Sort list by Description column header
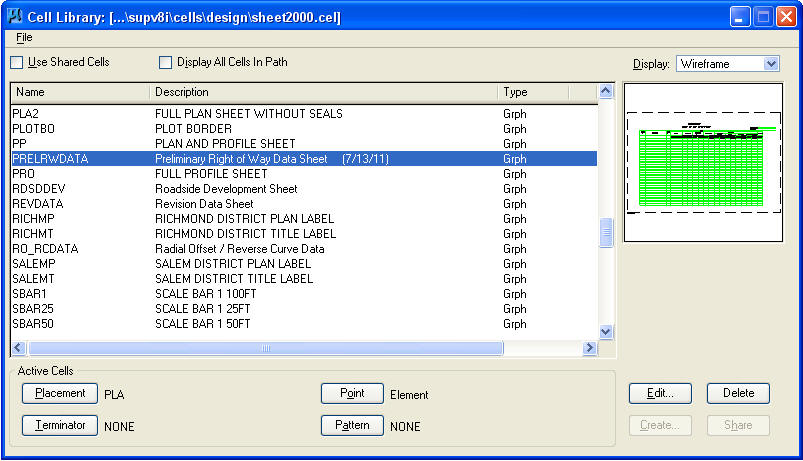The height and width of the screenshot is (461, 803). coord(323,92)
